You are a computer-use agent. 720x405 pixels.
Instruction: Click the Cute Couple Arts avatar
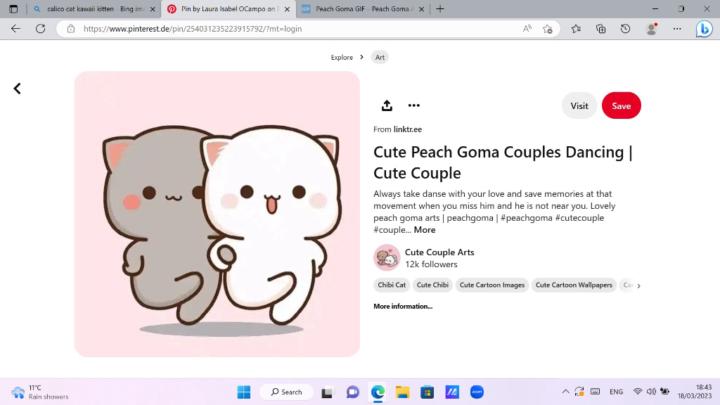[x=387, y=258]
